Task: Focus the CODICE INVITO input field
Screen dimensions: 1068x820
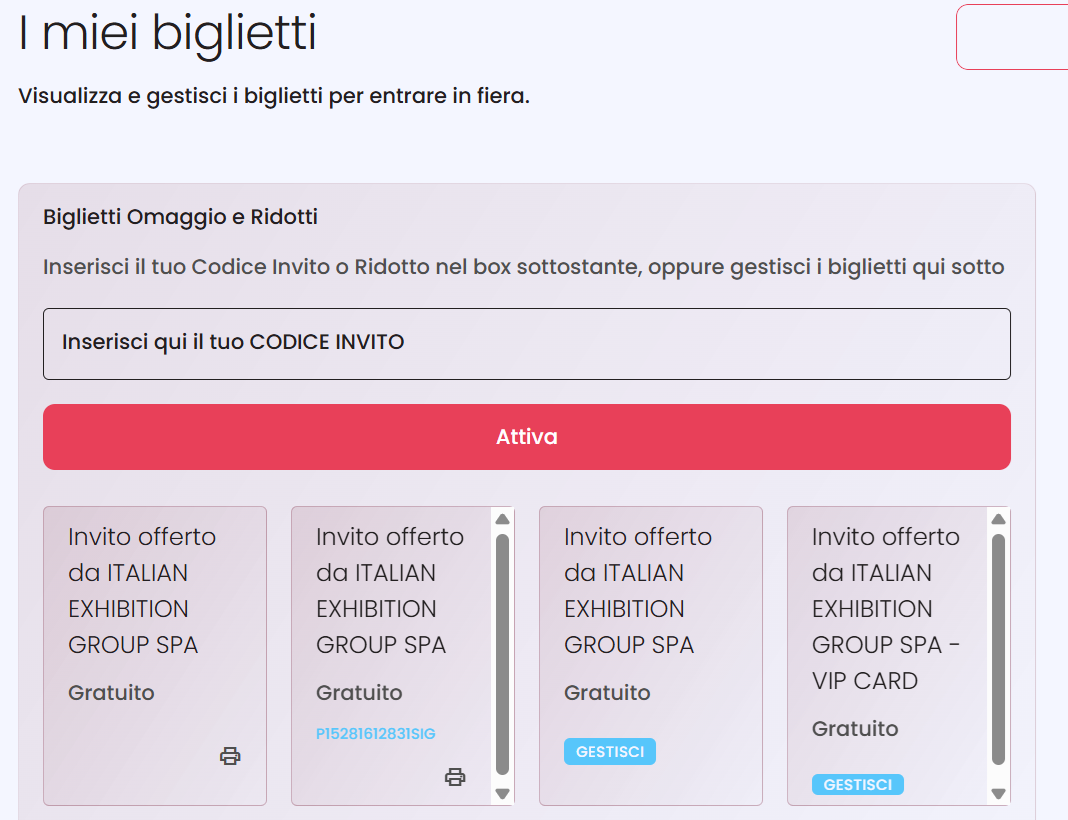Action: tap(527, 343)
